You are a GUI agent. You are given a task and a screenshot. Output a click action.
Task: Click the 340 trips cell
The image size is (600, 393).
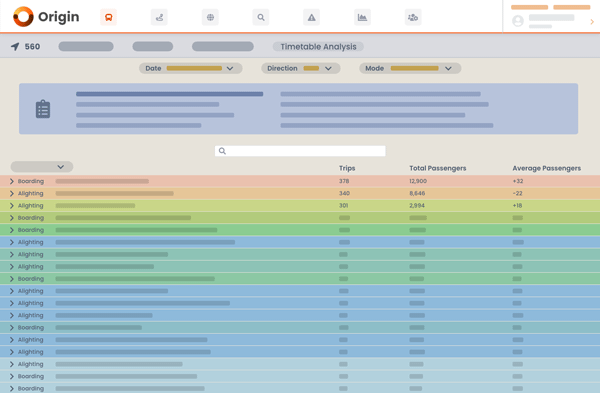[344, 193]
